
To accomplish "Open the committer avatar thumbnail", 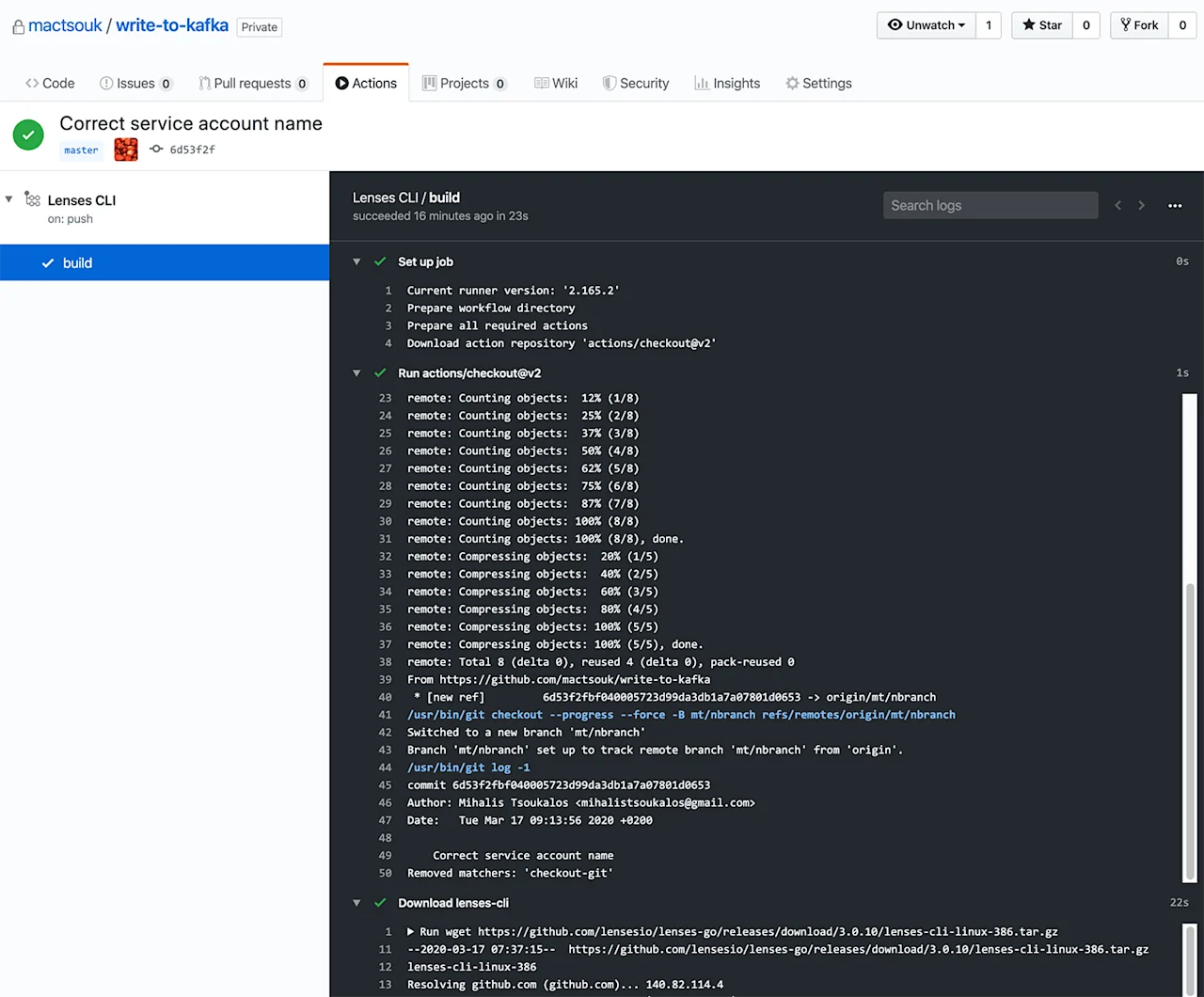I will pos(126,150).
